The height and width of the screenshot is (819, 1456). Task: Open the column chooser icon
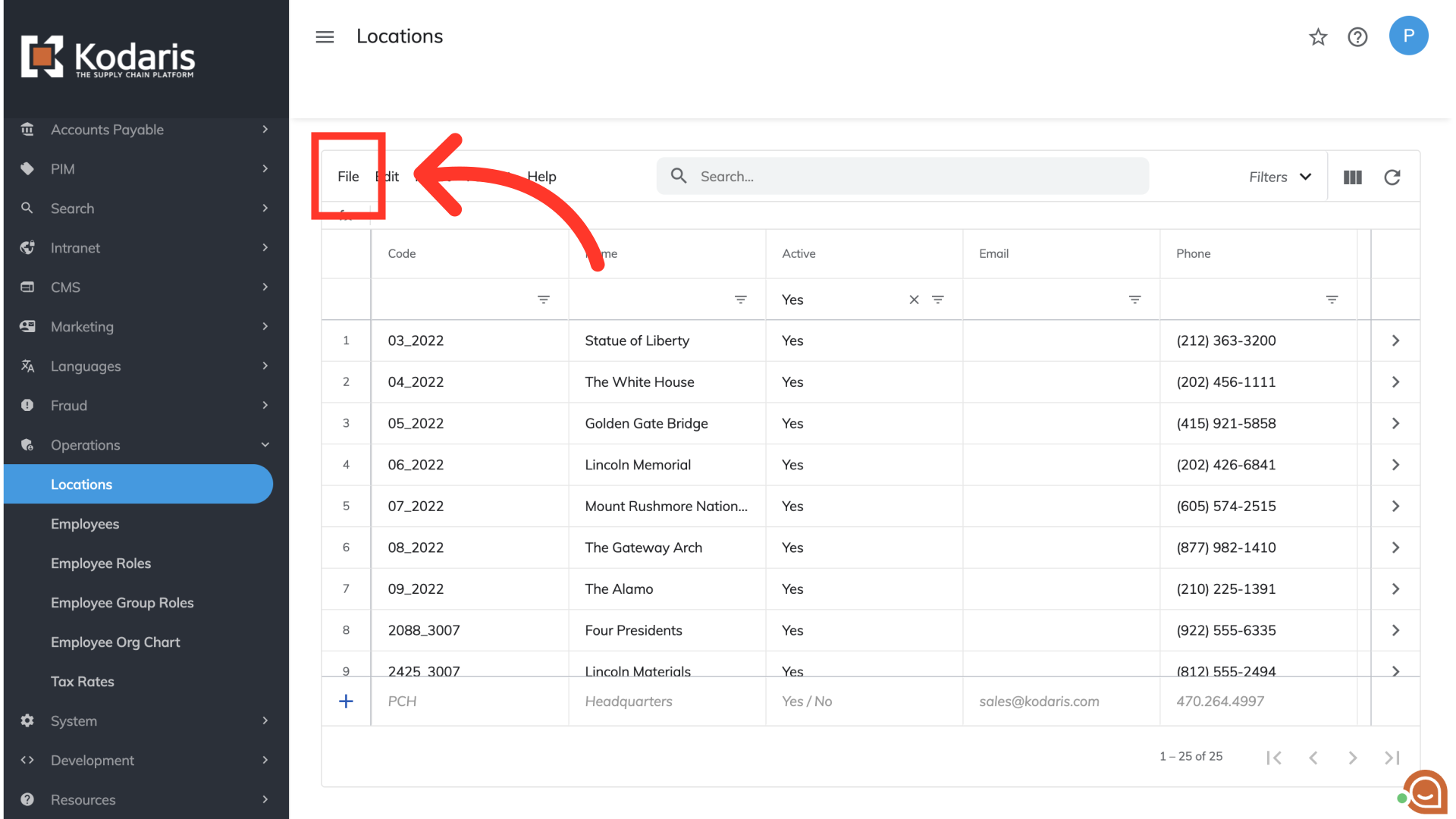(1353, 177)
